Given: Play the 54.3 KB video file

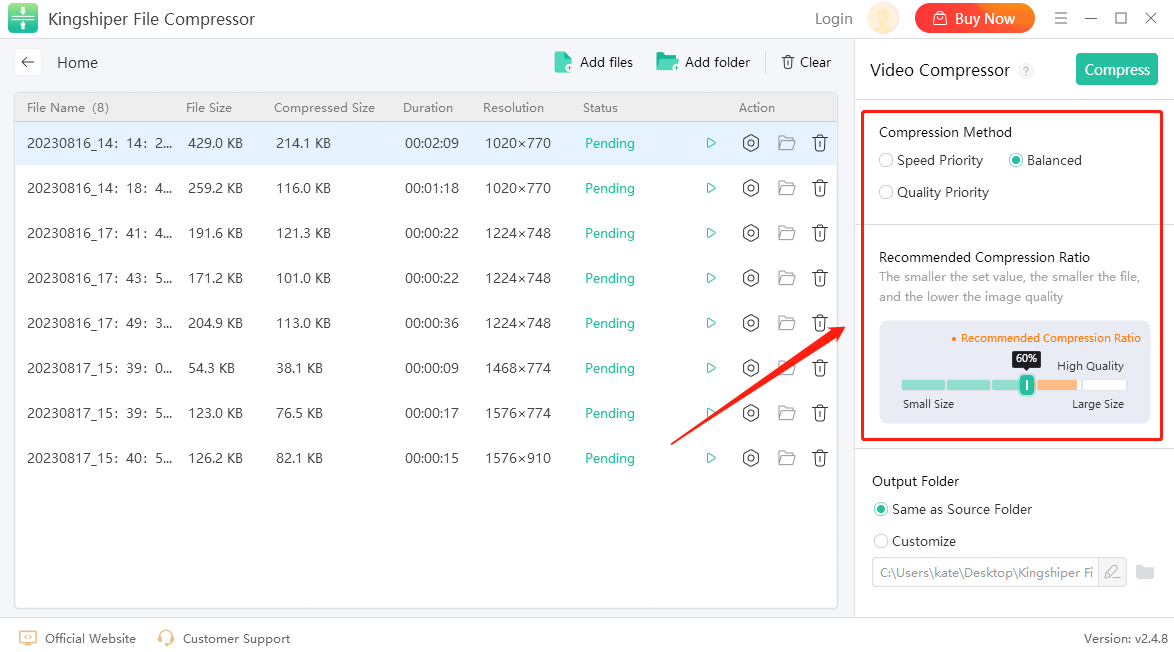Looking at the screenshot, I should click(x=711, y=368).
